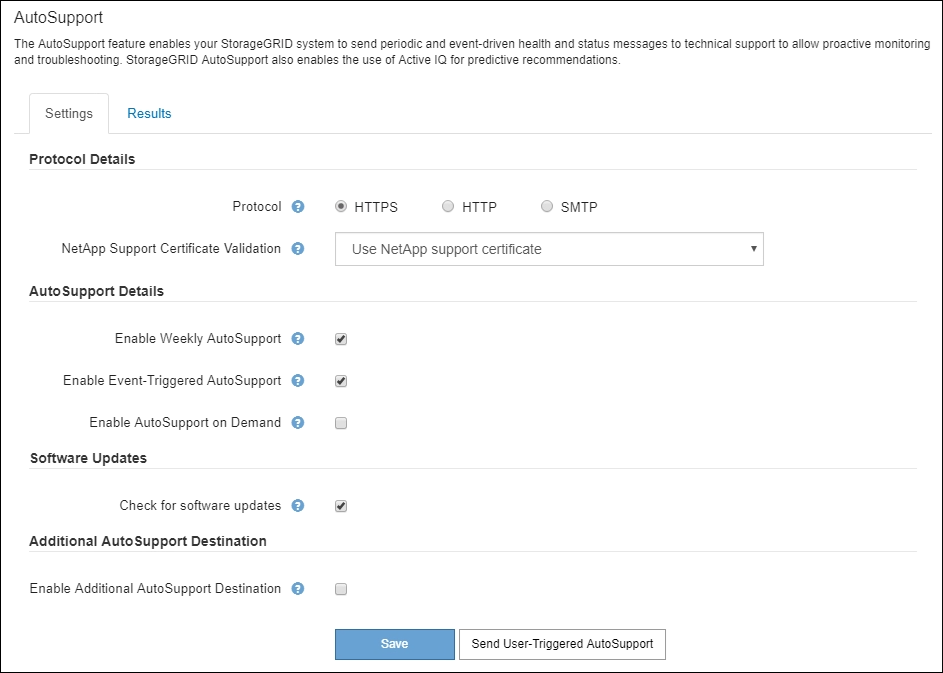943x673 pixels.
Task: Show help for Enable Additional AutoSupport Destination
Action: 298,589
